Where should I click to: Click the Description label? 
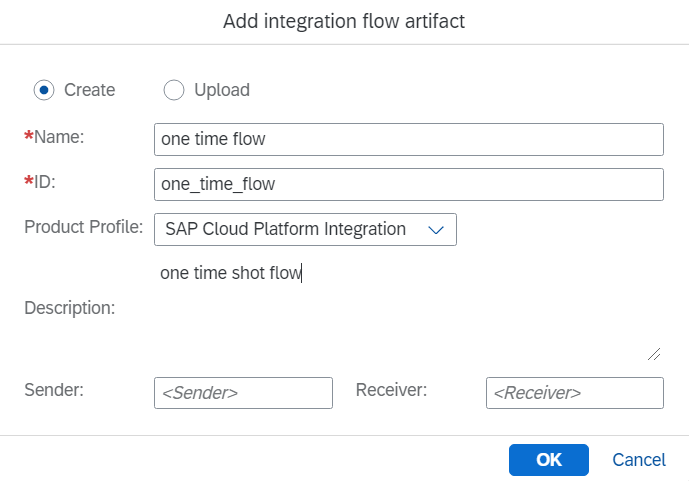click(x=70, y=307)
